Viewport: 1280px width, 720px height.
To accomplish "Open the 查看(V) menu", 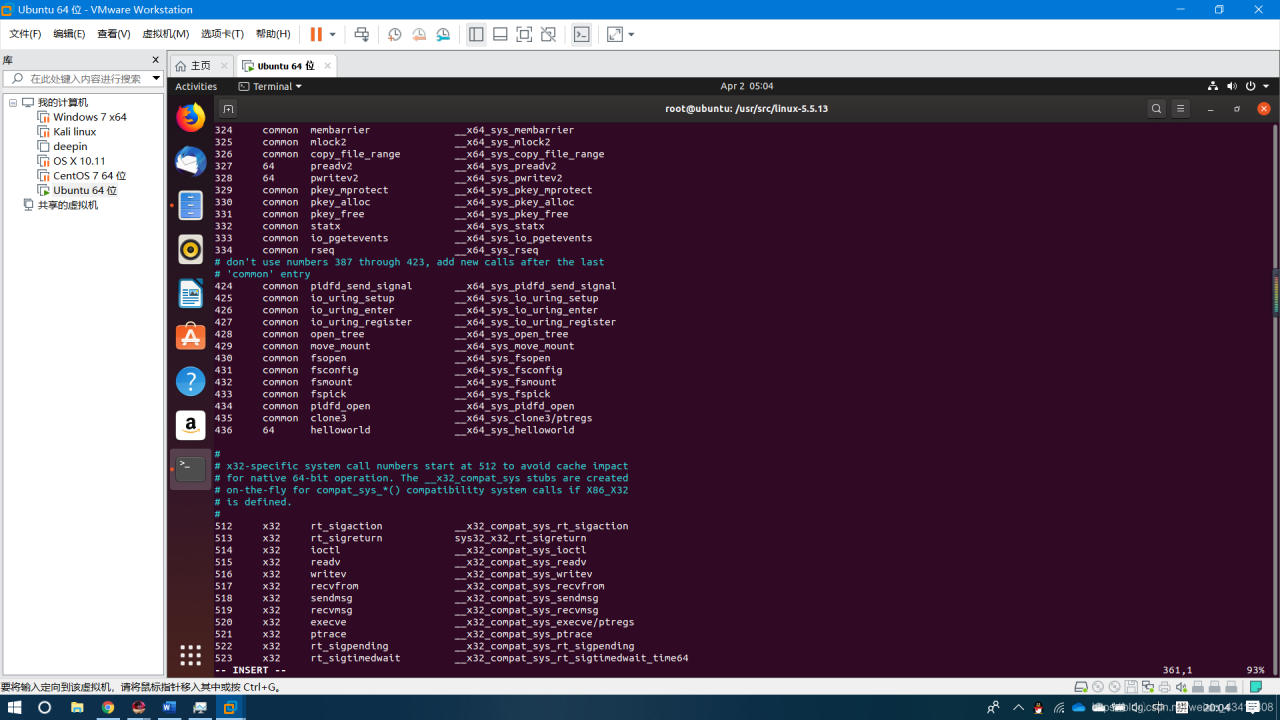I will pyautogui.click(x=114, y=34).
